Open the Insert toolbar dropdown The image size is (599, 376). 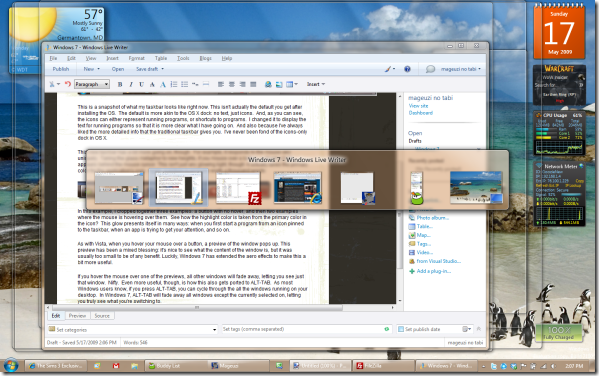coord(316,84)
